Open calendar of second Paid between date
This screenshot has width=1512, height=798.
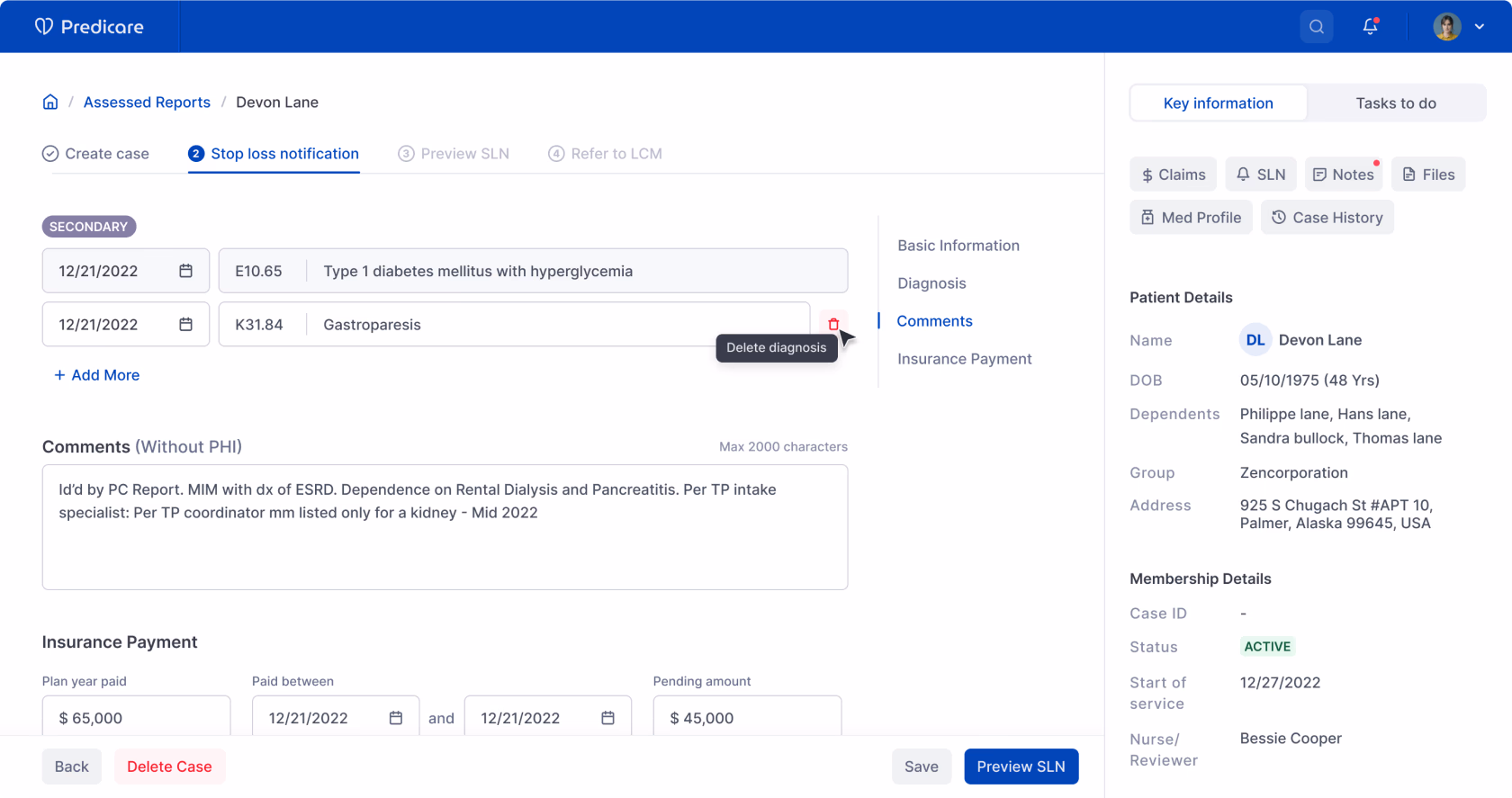tap(608, 718)
